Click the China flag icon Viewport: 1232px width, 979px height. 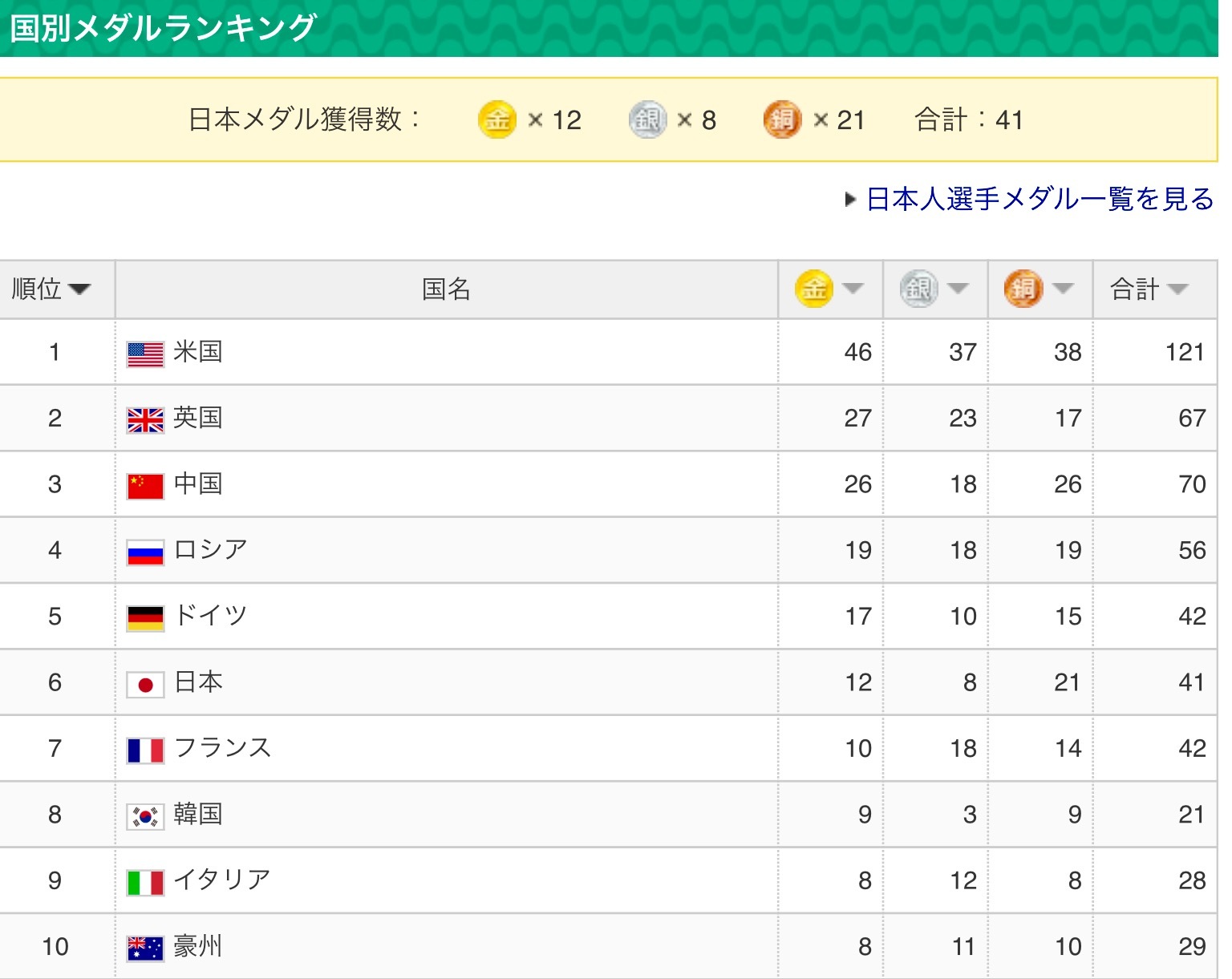(145, 486)
